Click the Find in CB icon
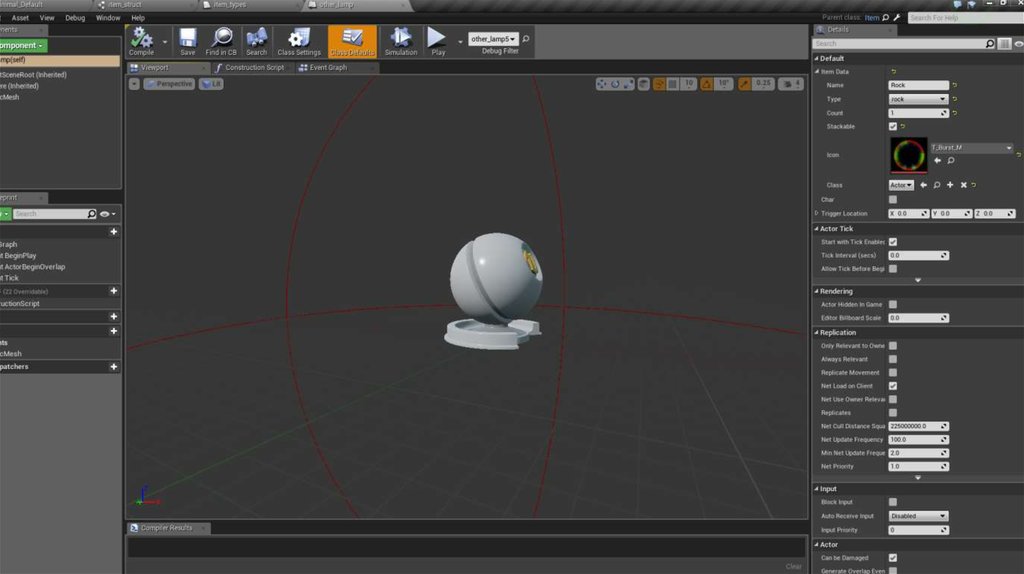Screen dimensions: 1024x574 221,41
